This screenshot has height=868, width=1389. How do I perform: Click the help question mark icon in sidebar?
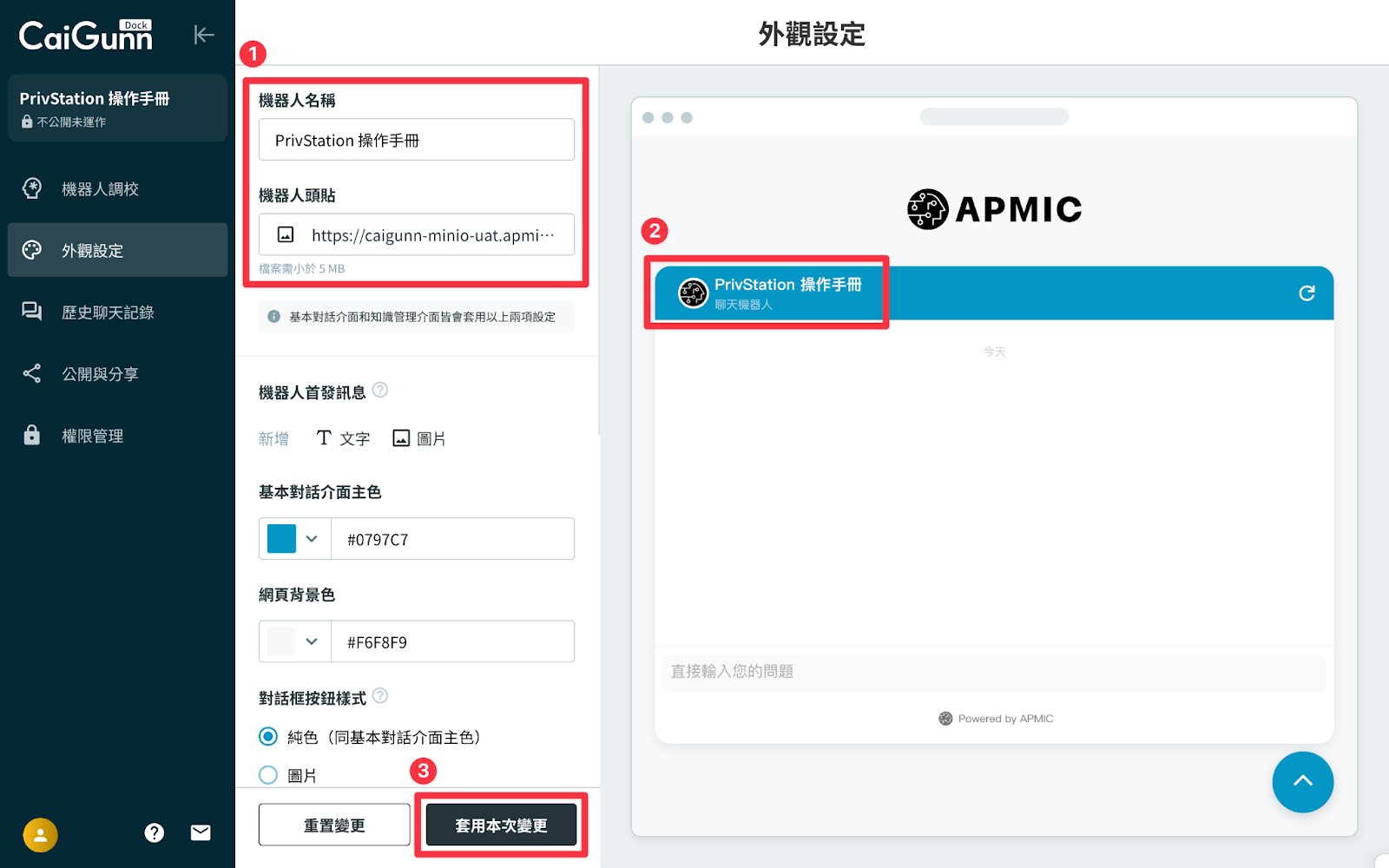point(155,833)
